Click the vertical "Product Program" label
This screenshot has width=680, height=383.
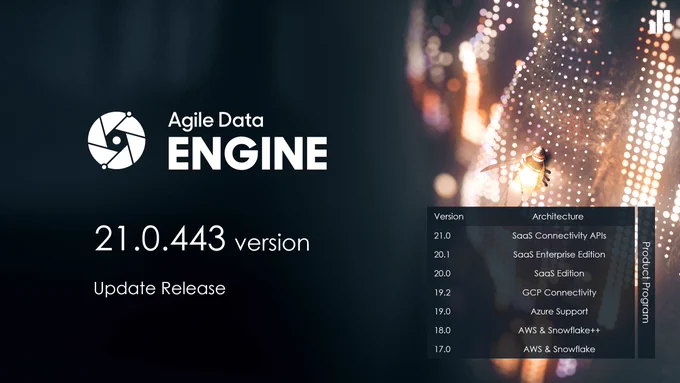[646, 282]
